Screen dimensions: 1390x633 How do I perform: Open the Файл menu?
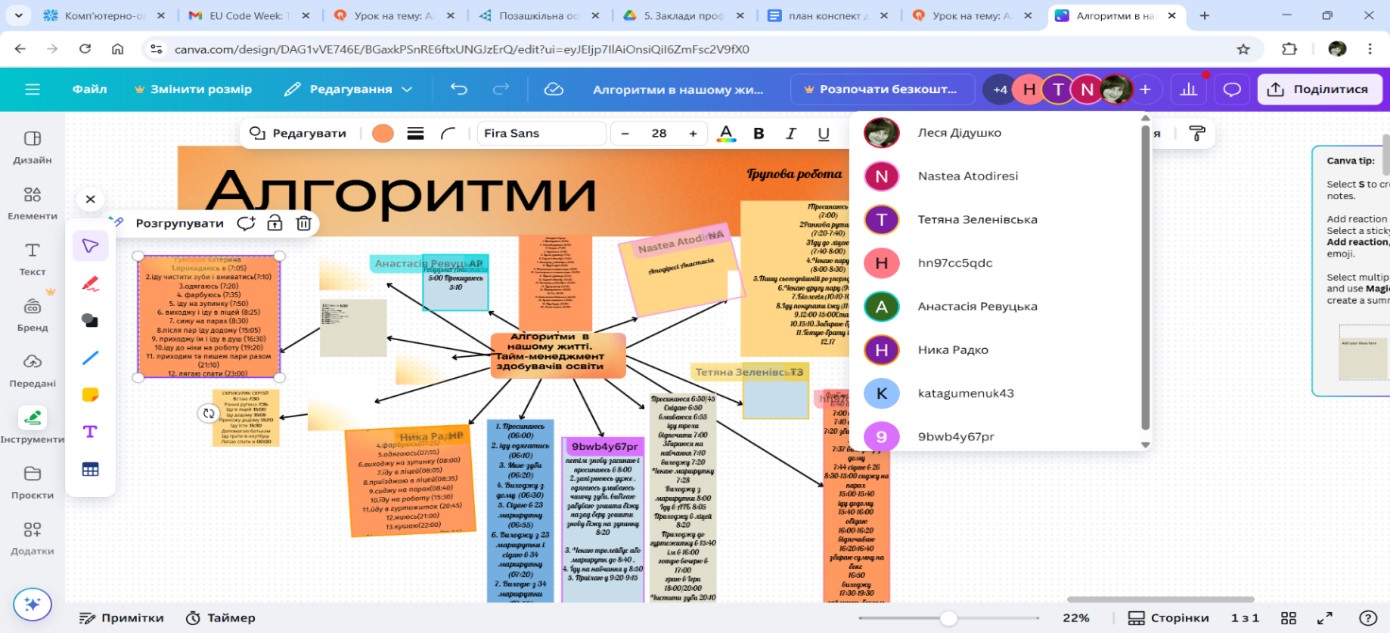(x=89, y=89)
